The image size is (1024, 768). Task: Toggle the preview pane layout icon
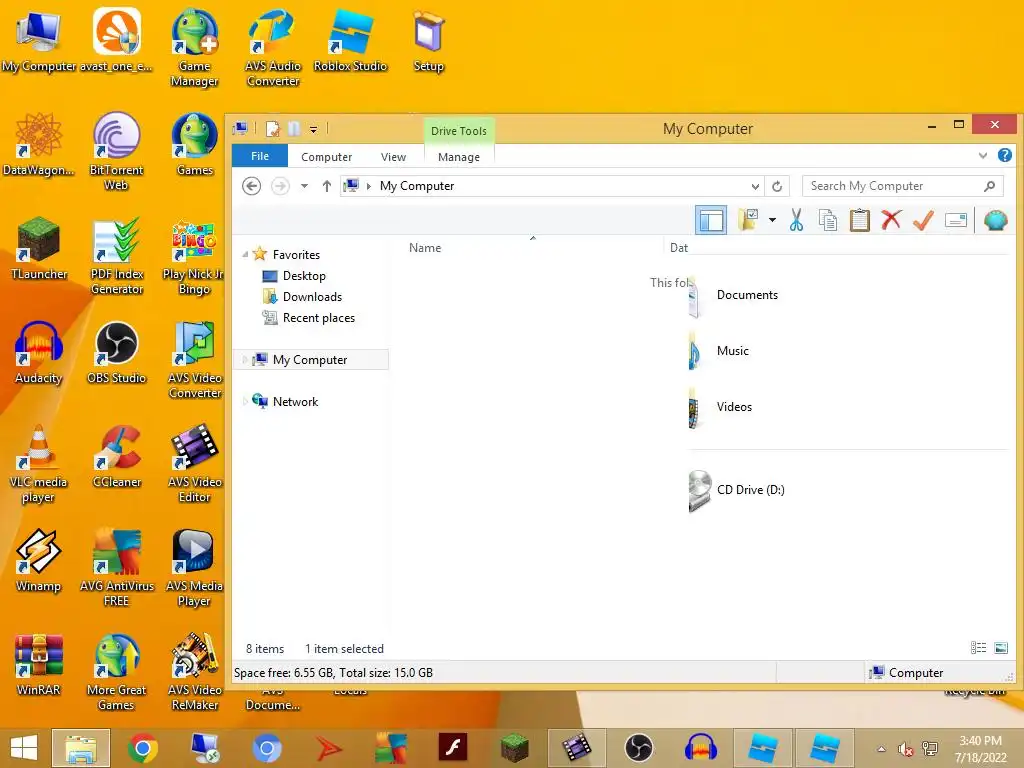(x=711, y=220)
